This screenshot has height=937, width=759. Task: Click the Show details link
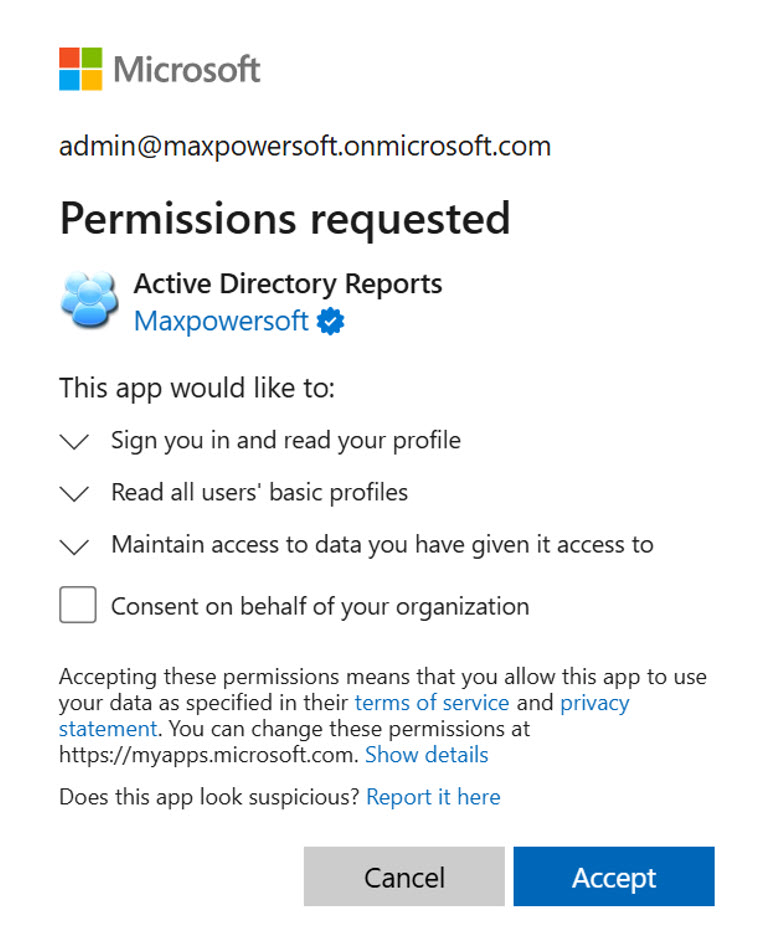coord(427,755)
